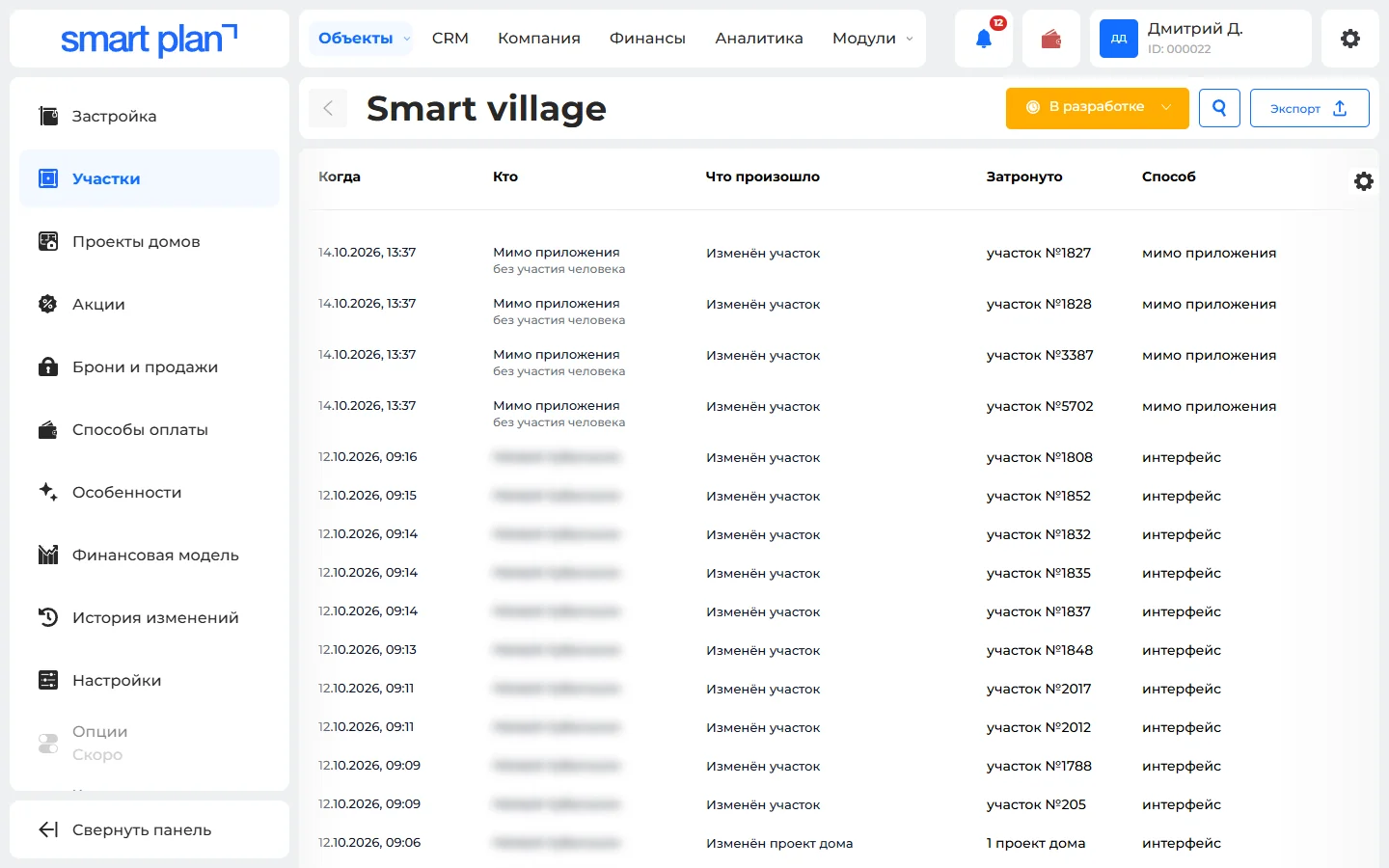Click Изменён проект дома entry
The image size is (1389, 868).
[779, 843]
